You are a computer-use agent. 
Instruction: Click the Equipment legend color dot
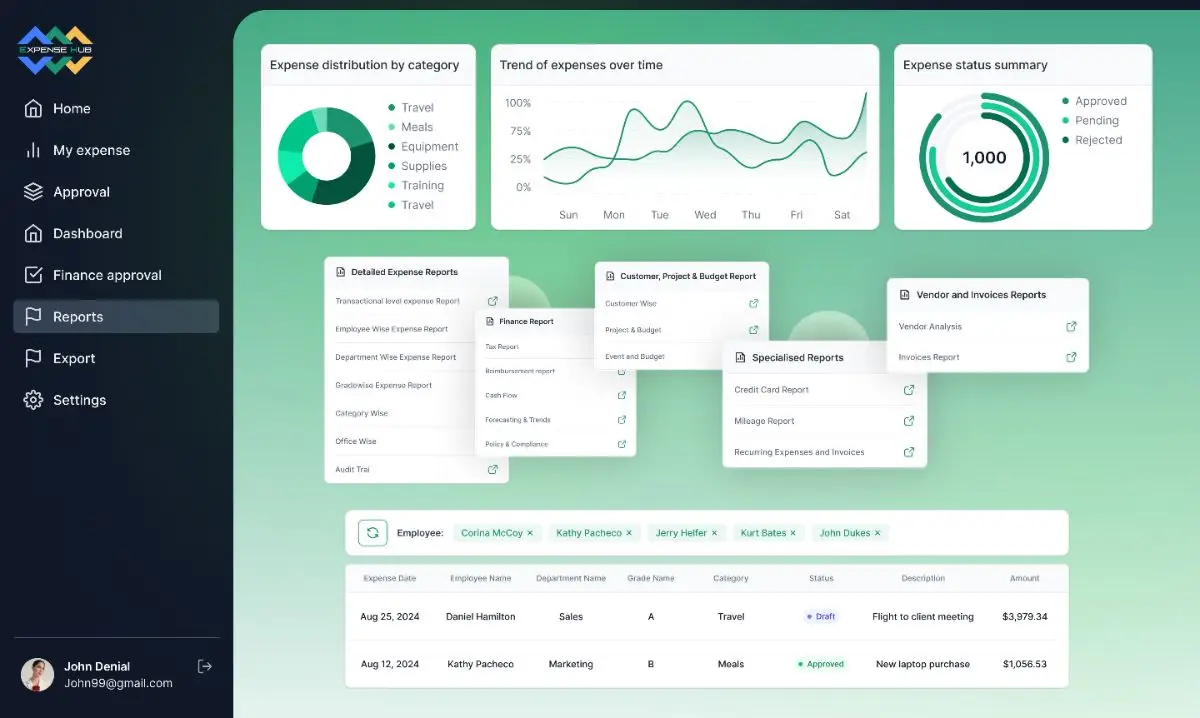coord(392,146)
